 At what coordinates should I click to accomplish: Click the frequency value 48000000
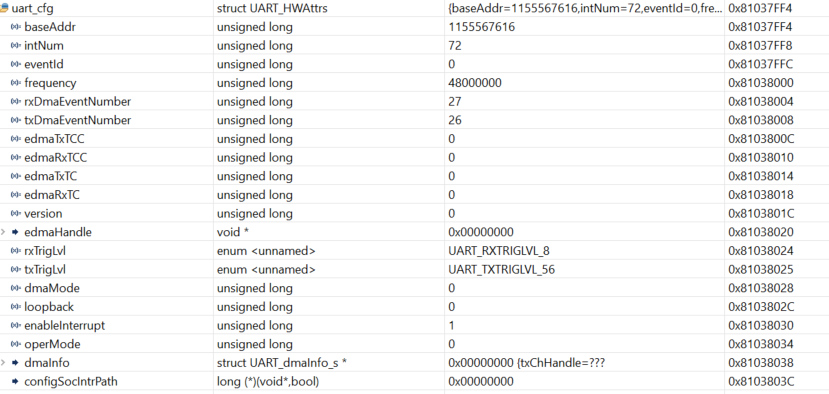click(475, 83)
